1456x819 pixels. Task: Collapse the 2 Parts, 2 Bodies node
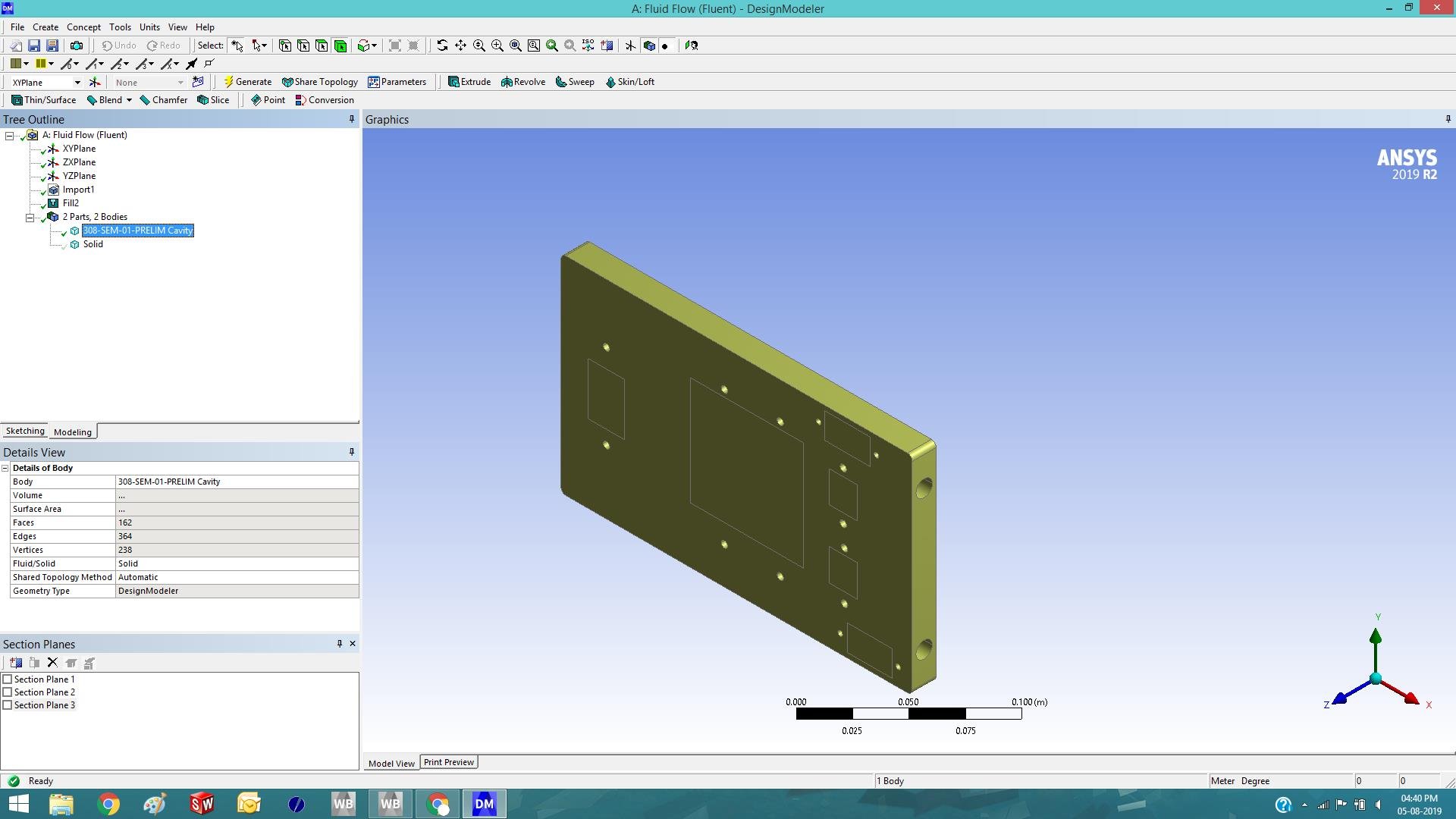[x=30, y=218]
